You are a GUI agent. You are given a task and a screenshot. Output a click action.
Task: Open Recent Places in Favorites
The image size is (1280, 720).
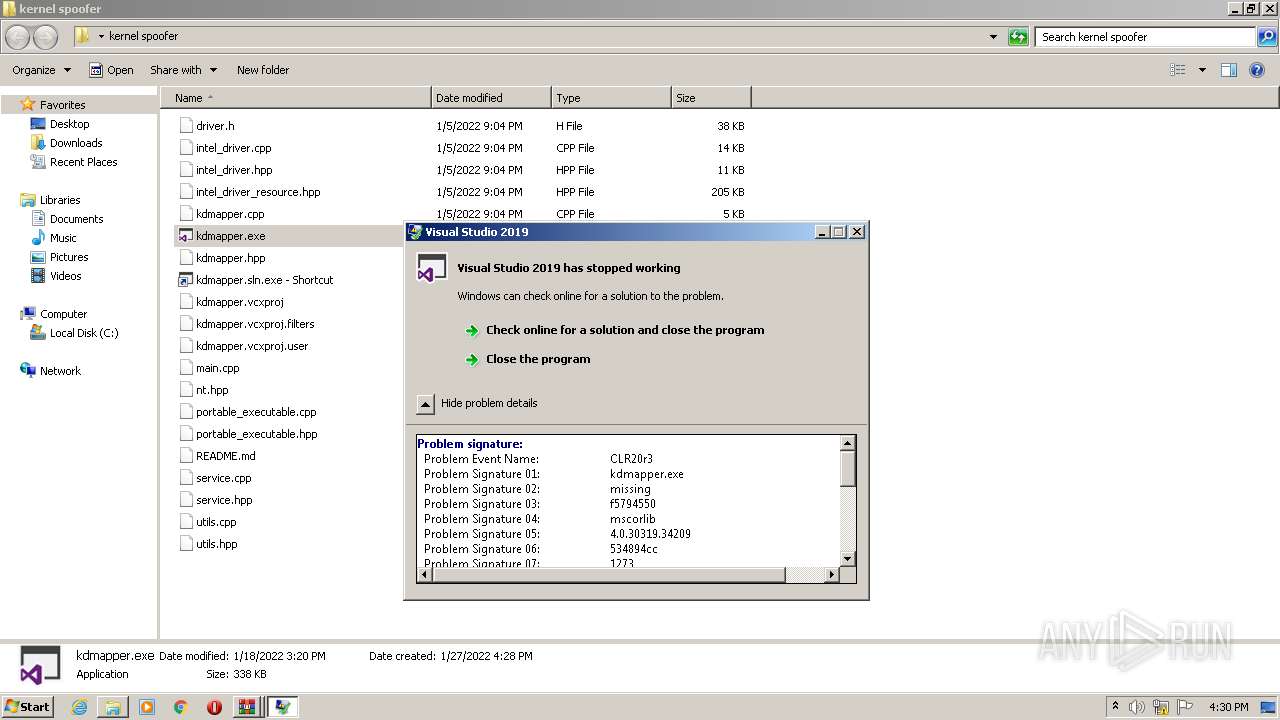(x=83, y=162)
